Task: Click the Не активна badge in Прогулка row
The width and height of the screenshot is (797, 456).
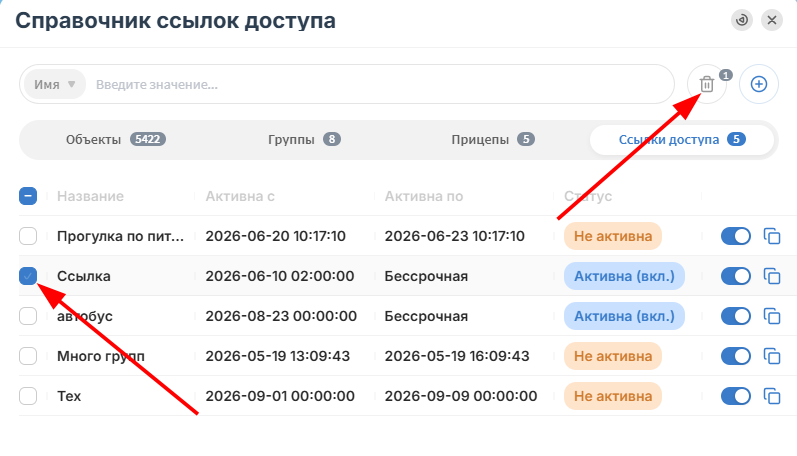Action: pos(612,236)
